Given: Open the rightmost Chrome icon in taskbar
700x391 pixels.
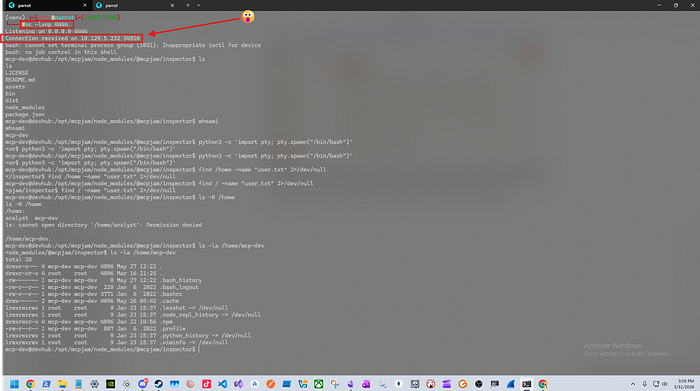Looking at the screenshot, I should [543, 384].
